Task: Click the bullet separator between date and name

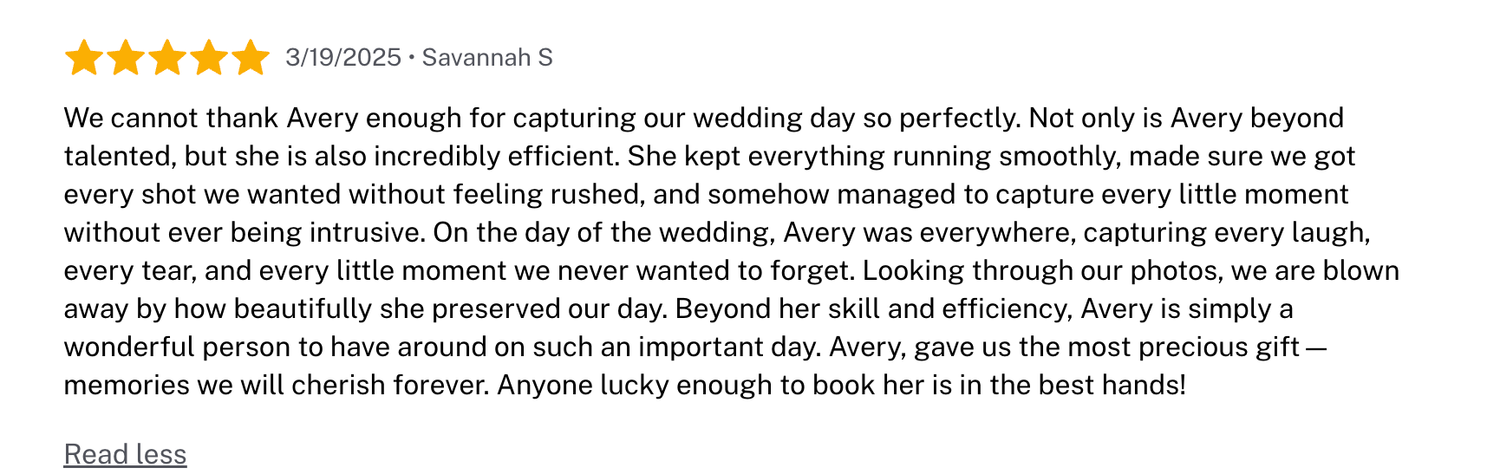Action: click(x=411, y=59)
